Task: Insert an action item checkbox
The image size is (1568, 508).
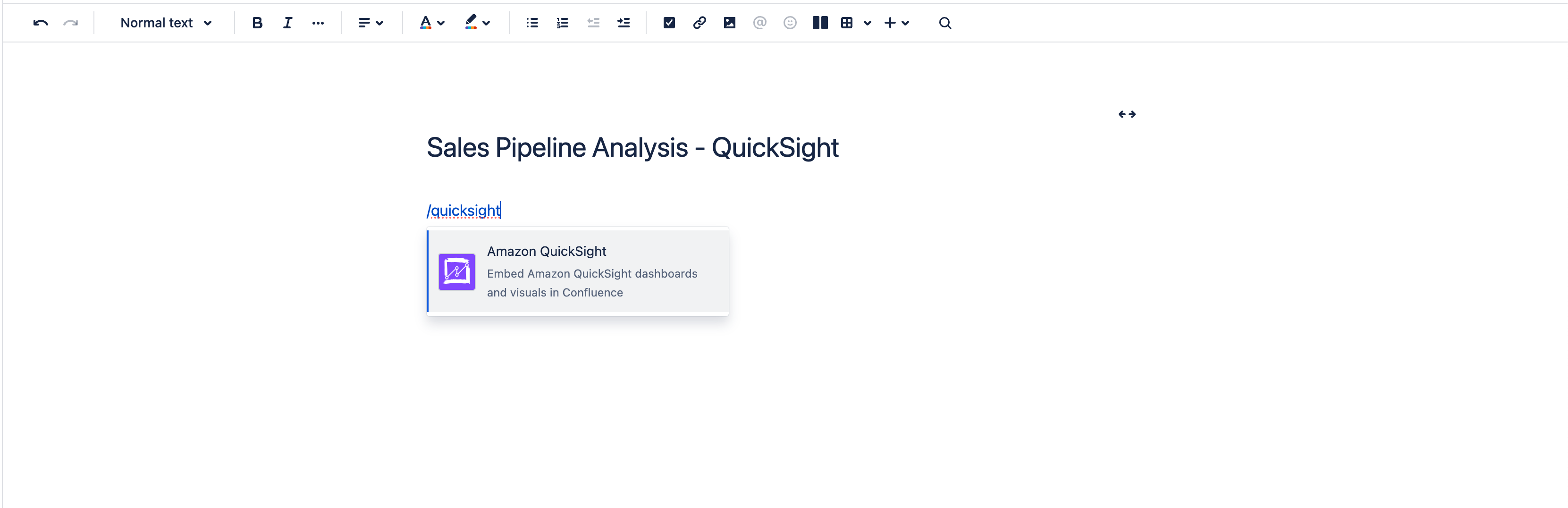Action: pyautogui.click(x=669, y=23)
